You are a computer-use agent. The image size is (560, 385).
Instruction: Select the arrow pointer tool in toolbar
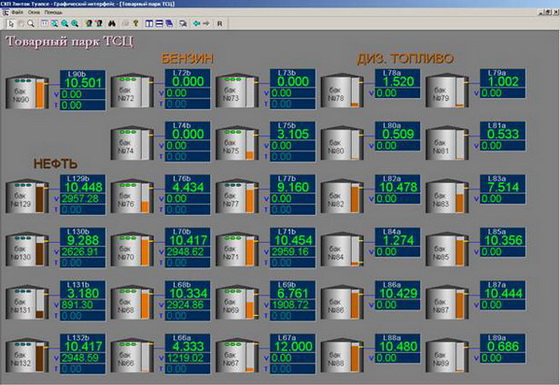tap(11, 24)
